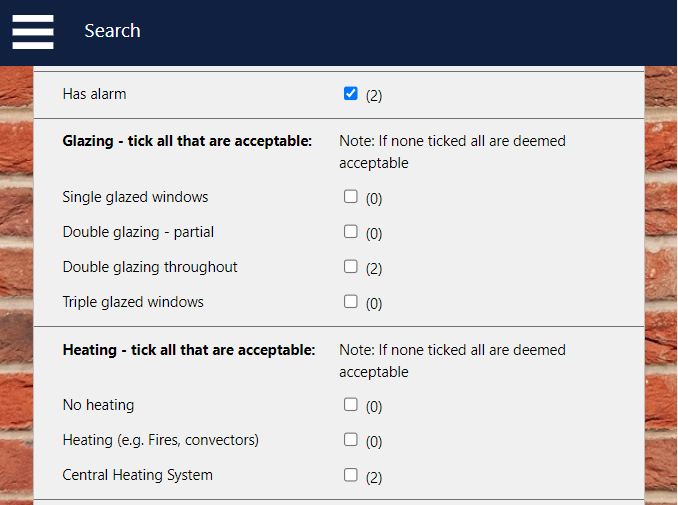678x505 pixels.
Task: Click the Has alarm label
Action: tap(94, 94)
